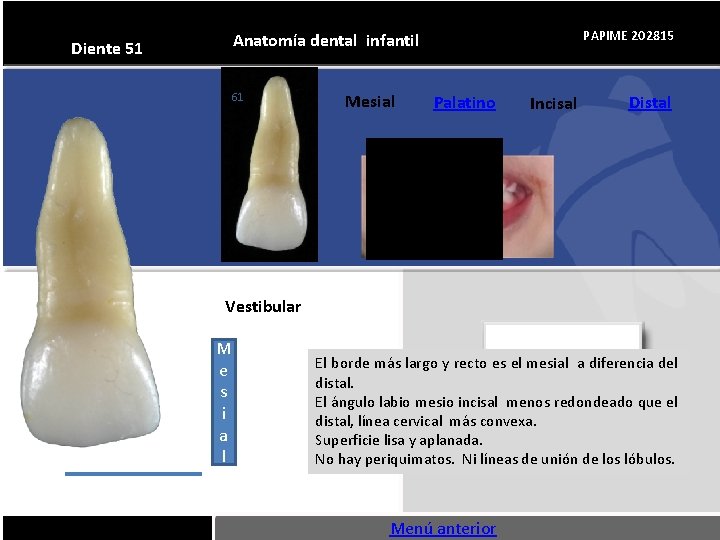Select the Incisal view label
Viewport: 720px width, 540px height.
[553, 103]
